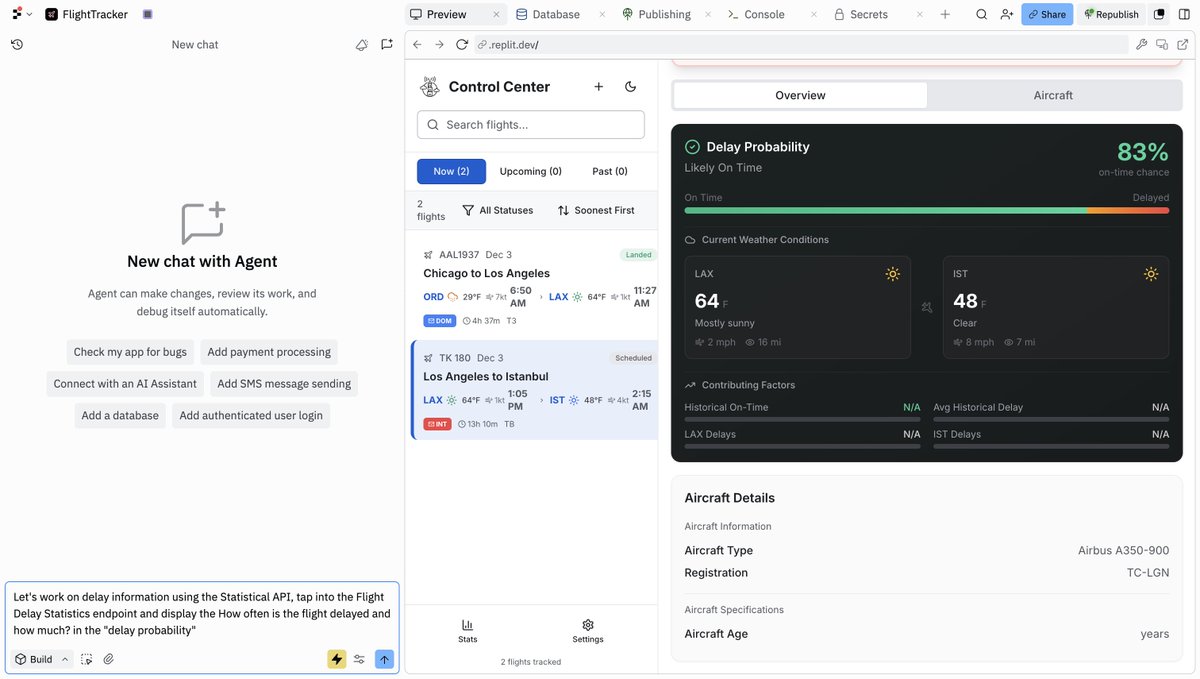
Task: Click the Share button
Action: click(x=1047, y=14)
